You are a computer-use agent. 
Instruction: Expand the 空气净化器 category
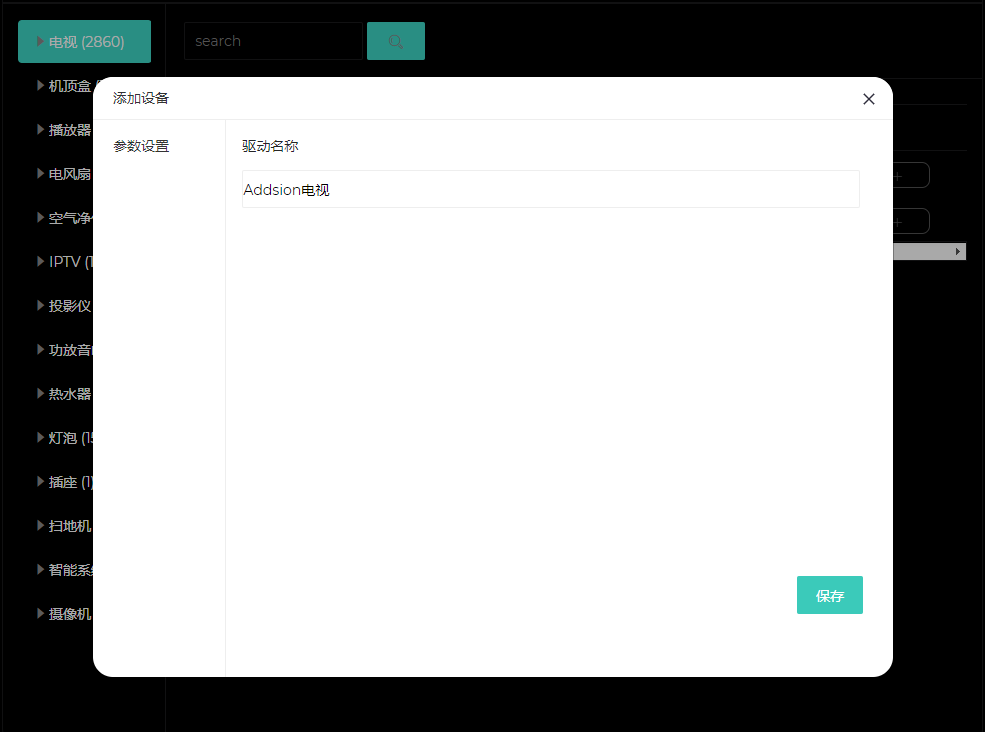click(65, 218)
